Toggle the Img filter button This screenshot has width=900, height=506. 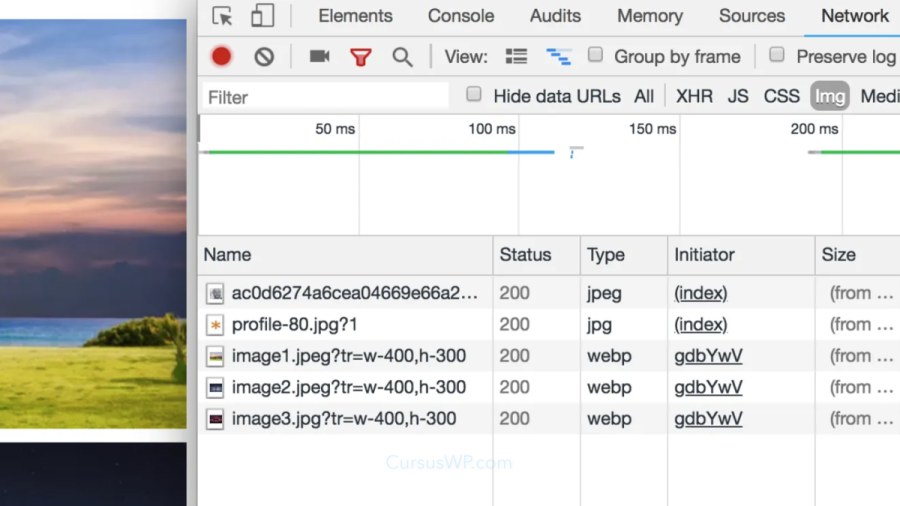coord(830,96)
